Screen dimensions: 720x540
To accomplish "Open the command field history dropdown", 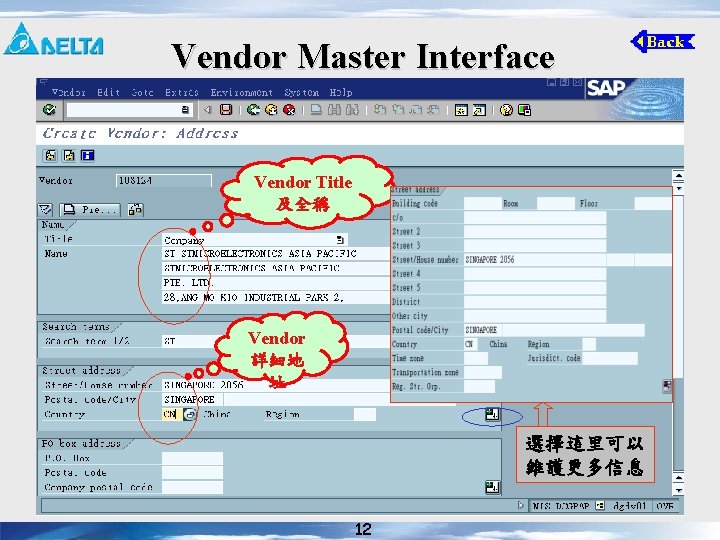I will coord(185,110).
